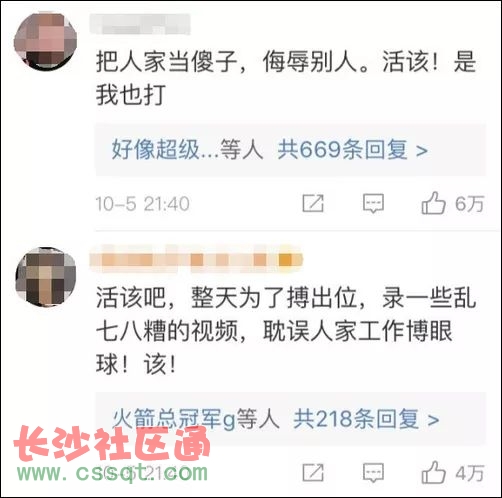Screen dimensions: 502x498
Task: Open the blurred orange username of second commenter
Action: 196,259
